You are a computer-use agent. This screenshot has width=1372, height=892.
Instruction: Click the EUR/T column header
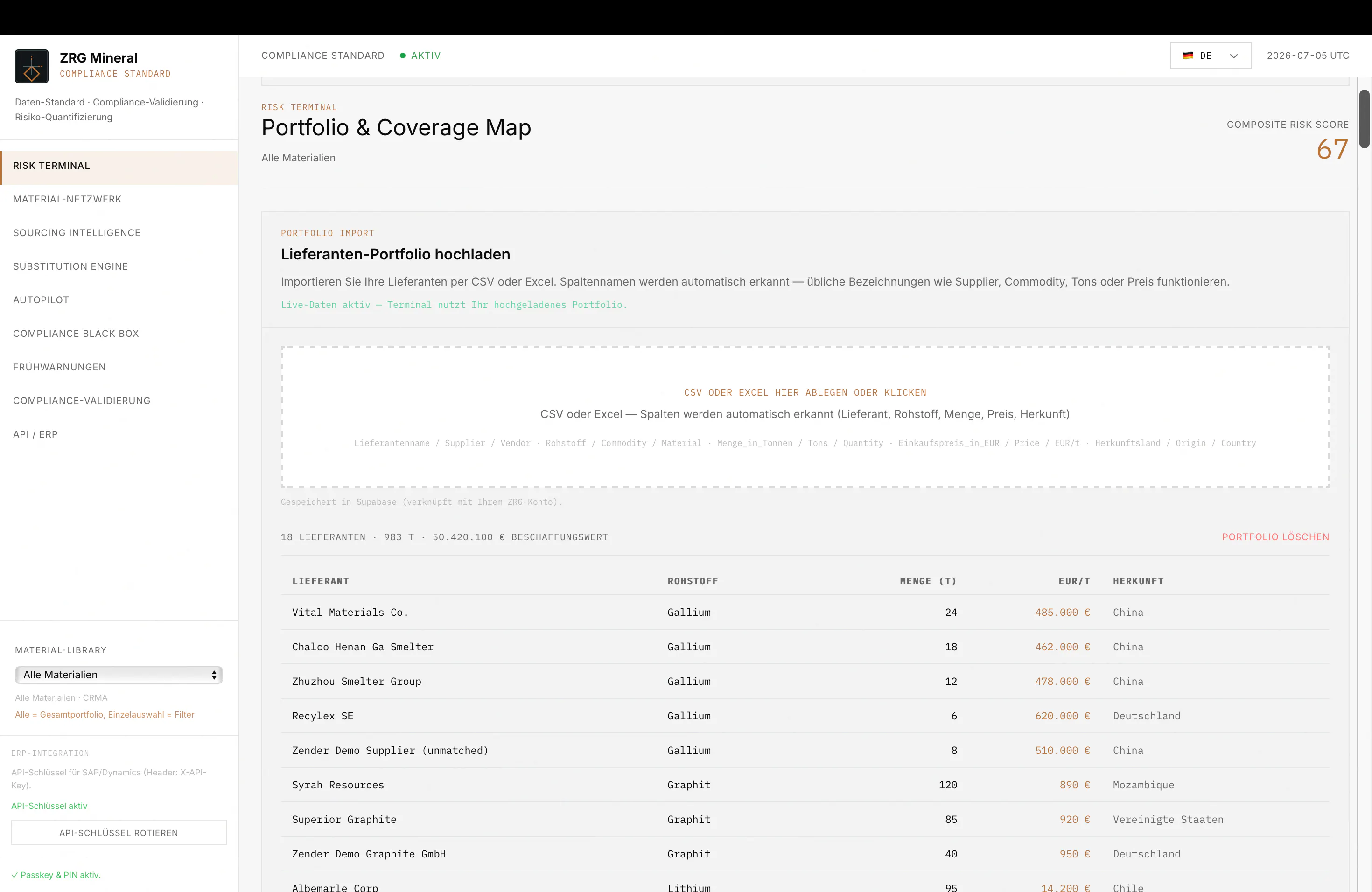tap(1074, 581)
